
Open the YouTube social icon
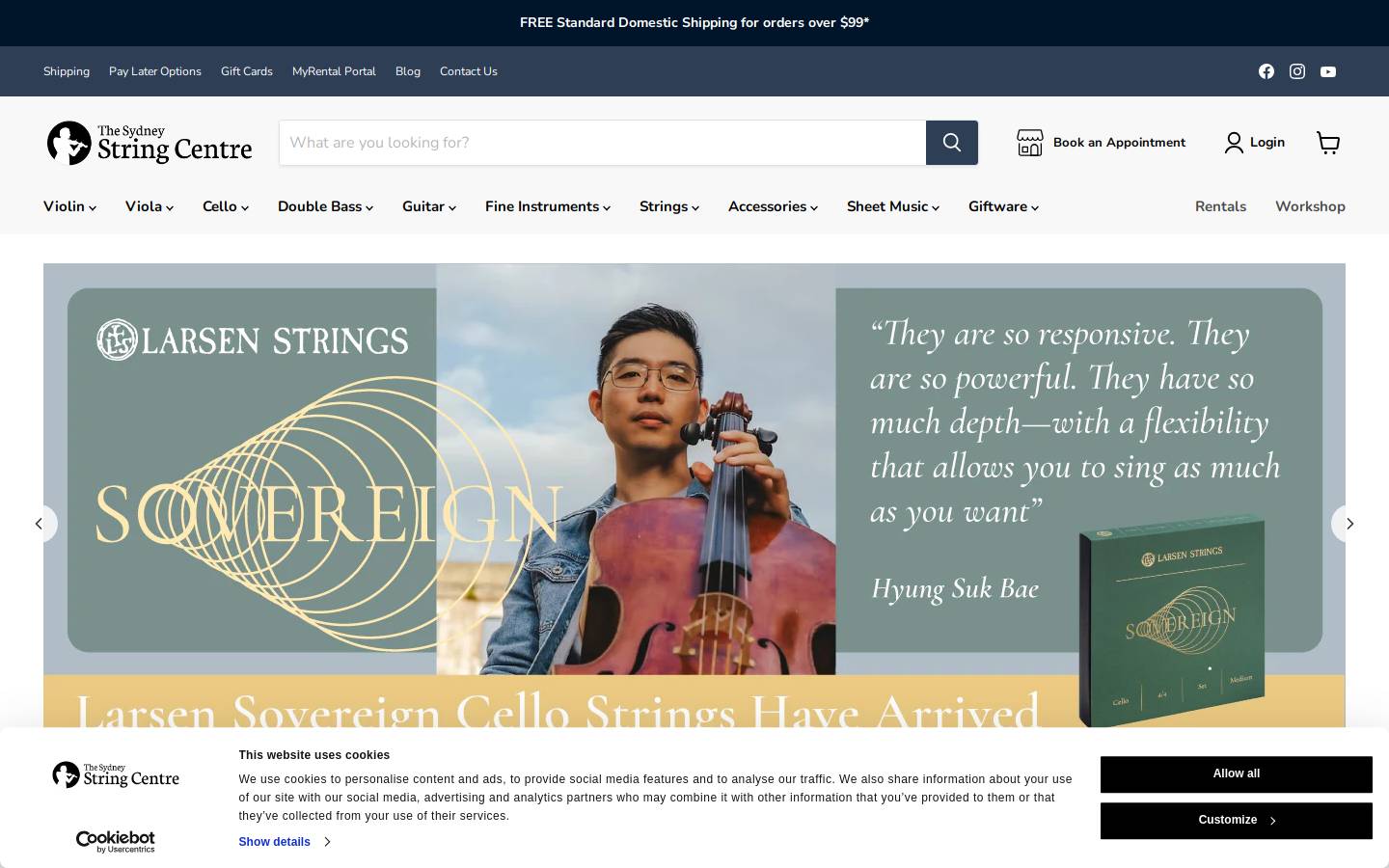pos(1328,71)
